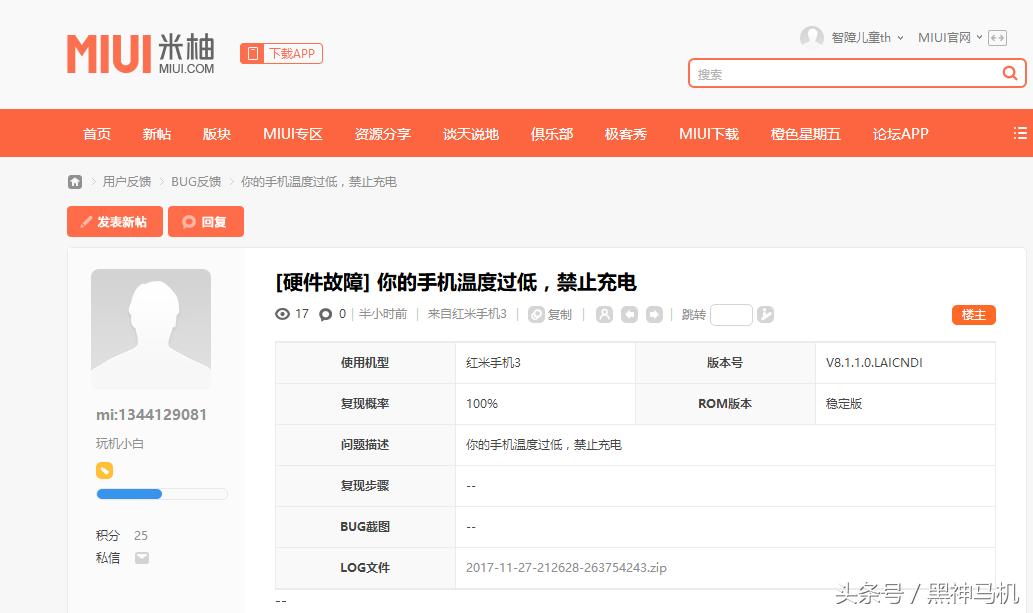Image resolution: width=1033 pixels, height=613 pixels.
Task: Click the only-author filter icon in post toolbar
Action: click(604, 314)
